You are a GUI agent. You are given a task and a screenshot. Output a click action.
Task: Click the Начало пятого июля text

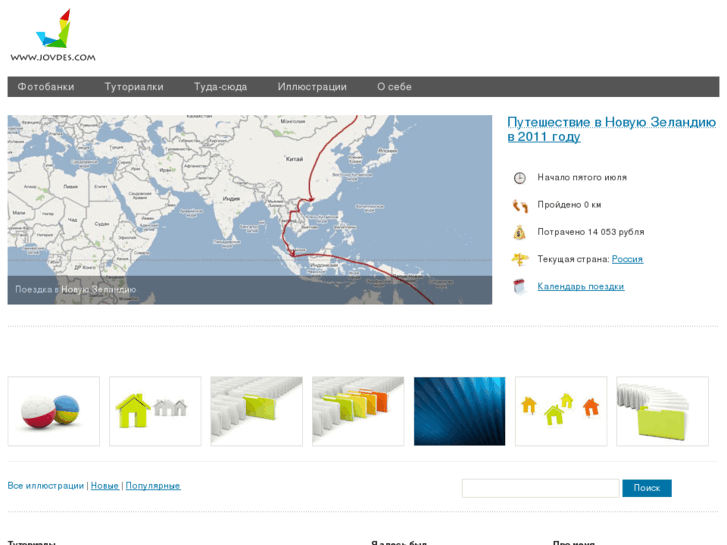click(582, 178)
